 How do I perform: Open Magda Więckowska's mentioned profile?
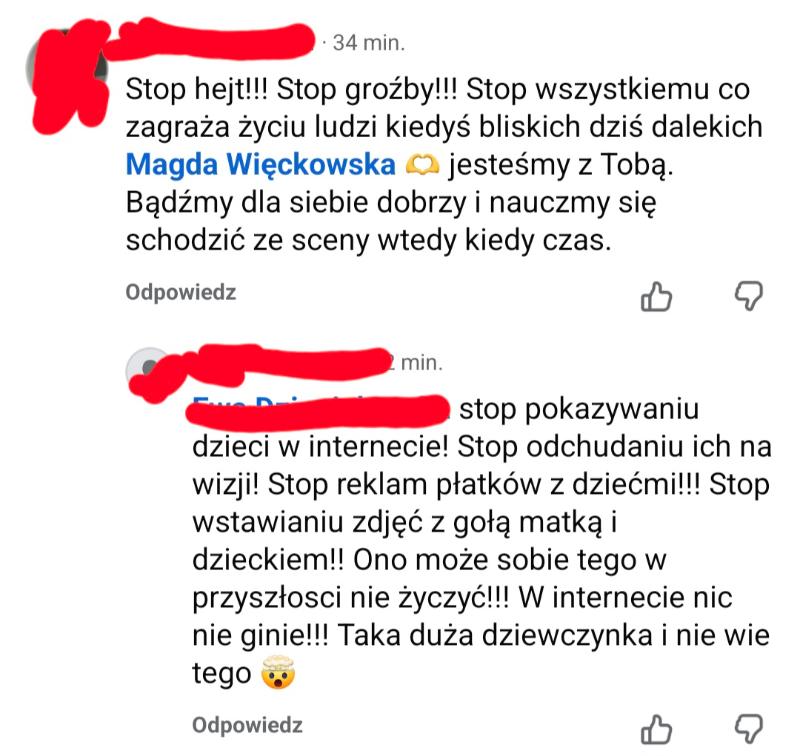tap(260, 165)
